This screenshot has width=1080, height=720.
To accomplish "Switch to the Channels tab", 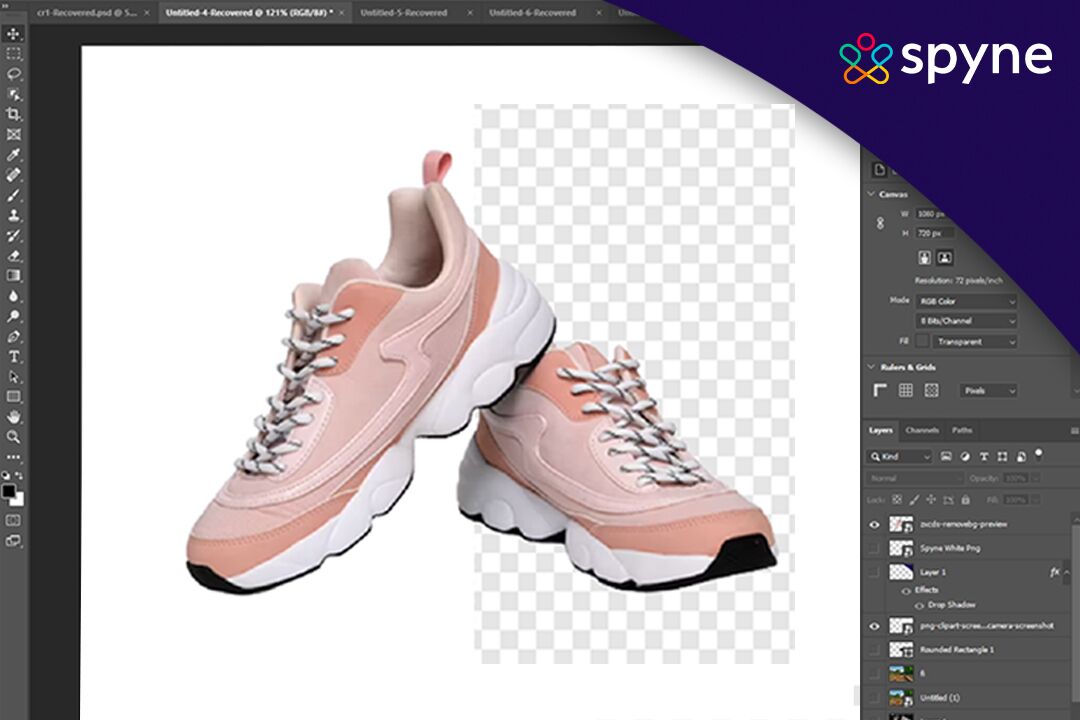I will click(922, 430).
